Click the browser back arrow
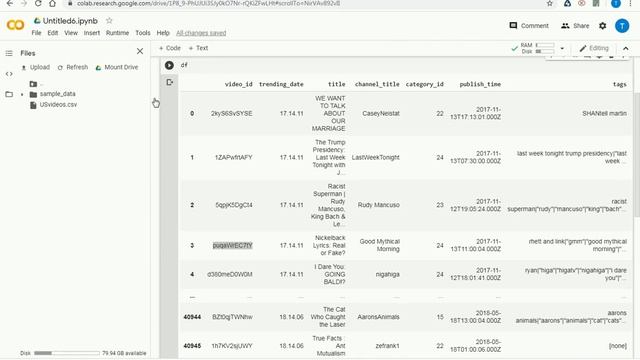 tap(9, 3)
